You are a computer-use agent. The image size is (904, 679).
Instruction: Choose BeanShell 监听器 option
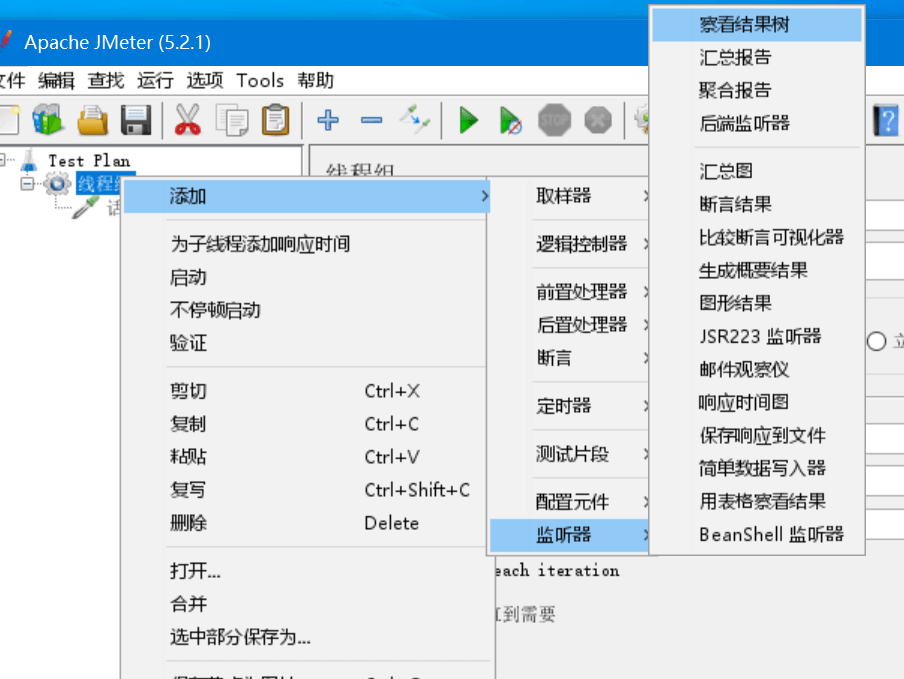[x=757, y=534]
